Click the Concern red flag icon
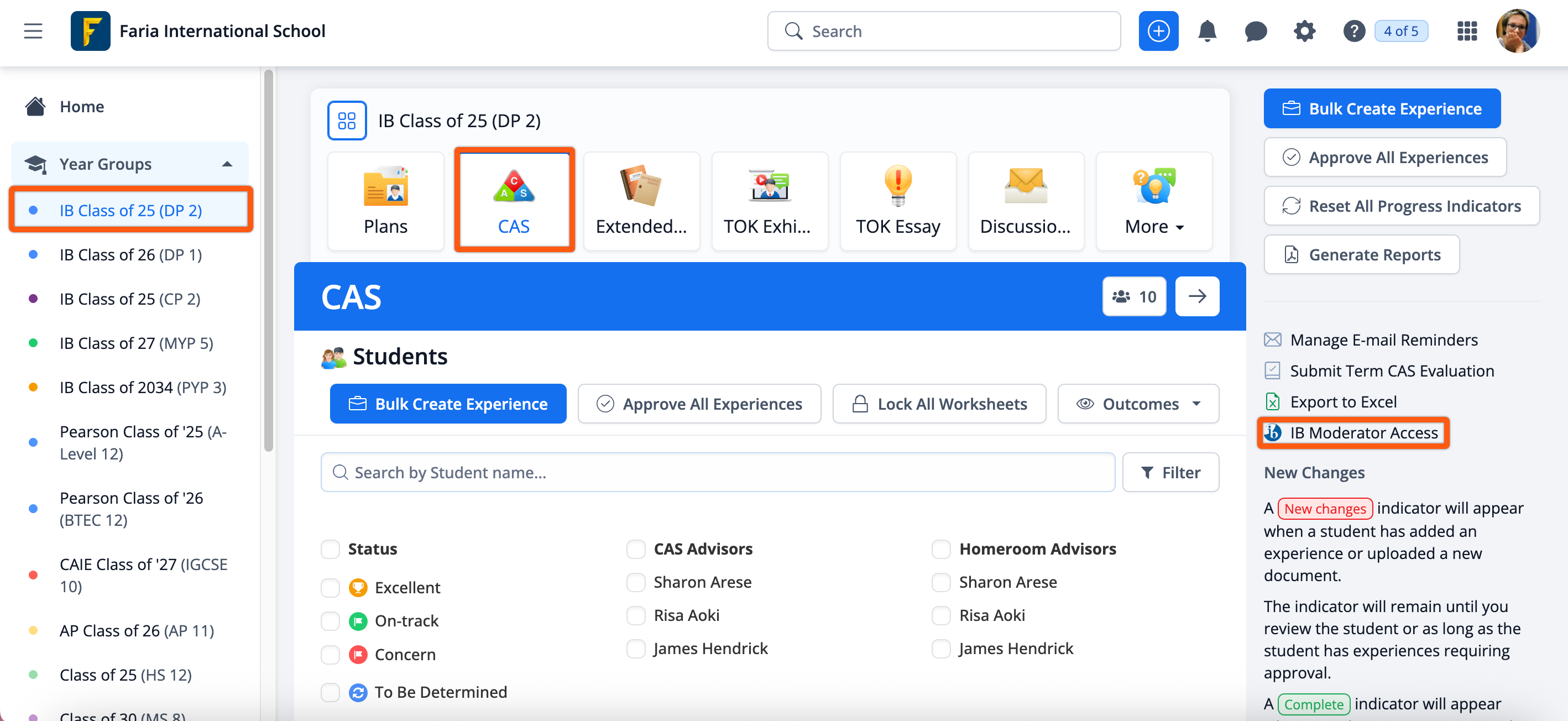Viewport: 1568px width, 721px height. tap(358, 655)
